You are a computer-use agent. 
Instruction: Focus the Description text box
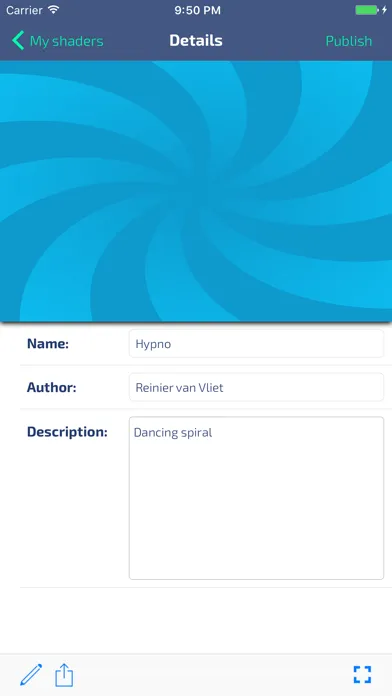pyautogui.click(x=256, y=498)
